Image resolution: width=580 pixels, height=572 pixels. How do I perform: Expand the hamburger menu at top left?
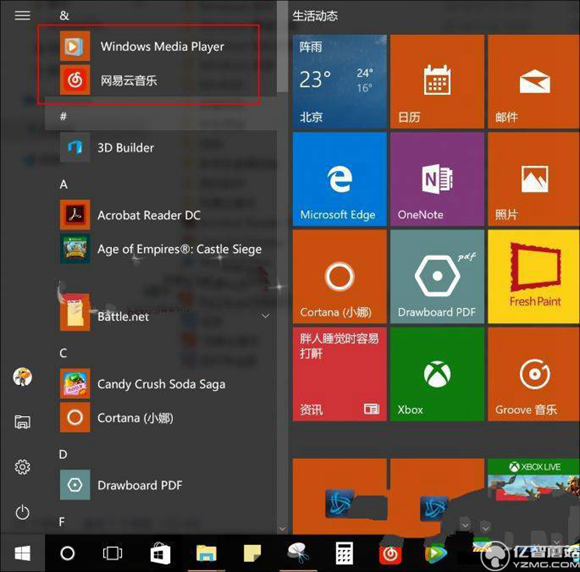click(22, 16)
